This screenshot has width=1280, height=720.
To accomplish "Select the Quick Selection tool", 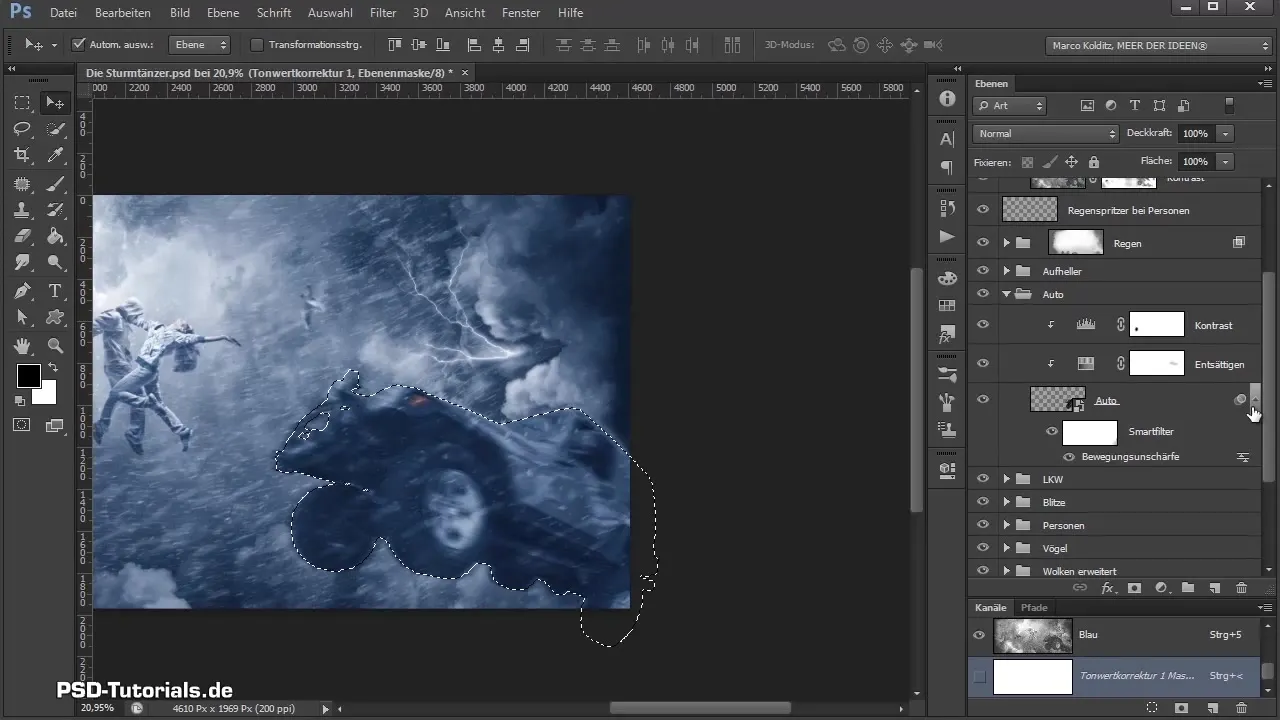I will [55, 129].
